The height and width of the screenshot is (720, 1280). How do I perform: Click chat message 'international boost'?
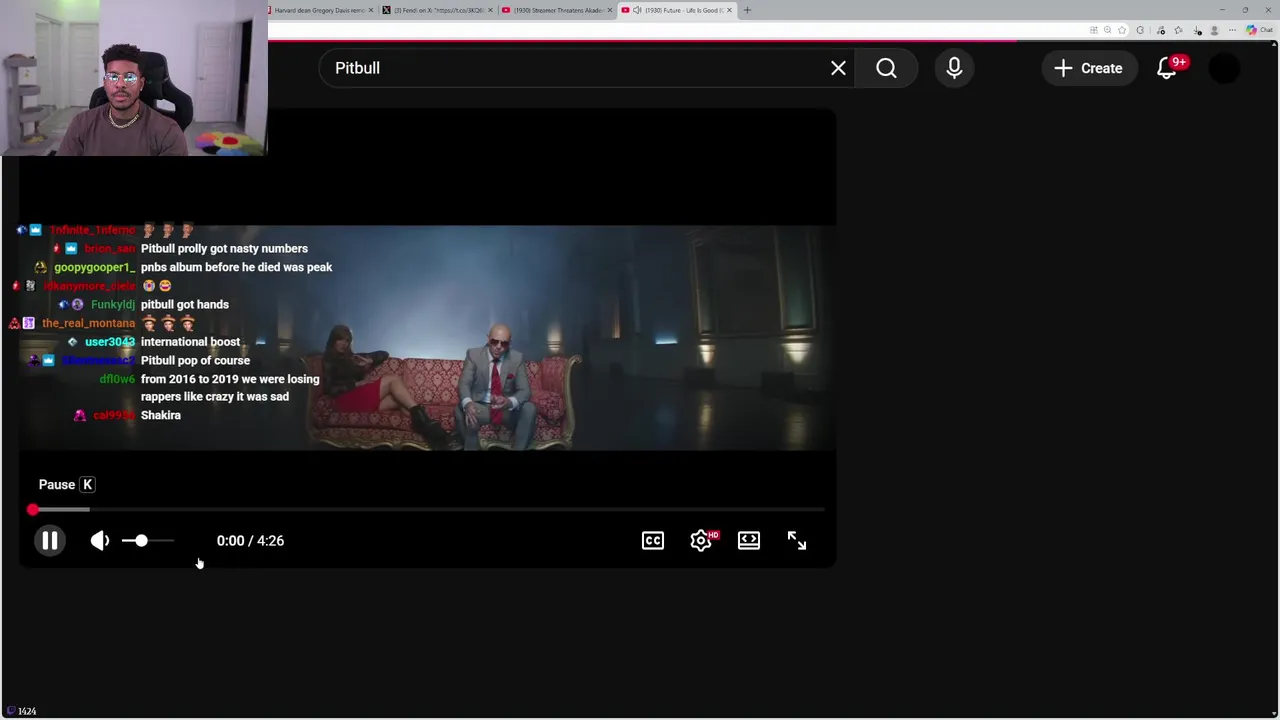(190, 342)
